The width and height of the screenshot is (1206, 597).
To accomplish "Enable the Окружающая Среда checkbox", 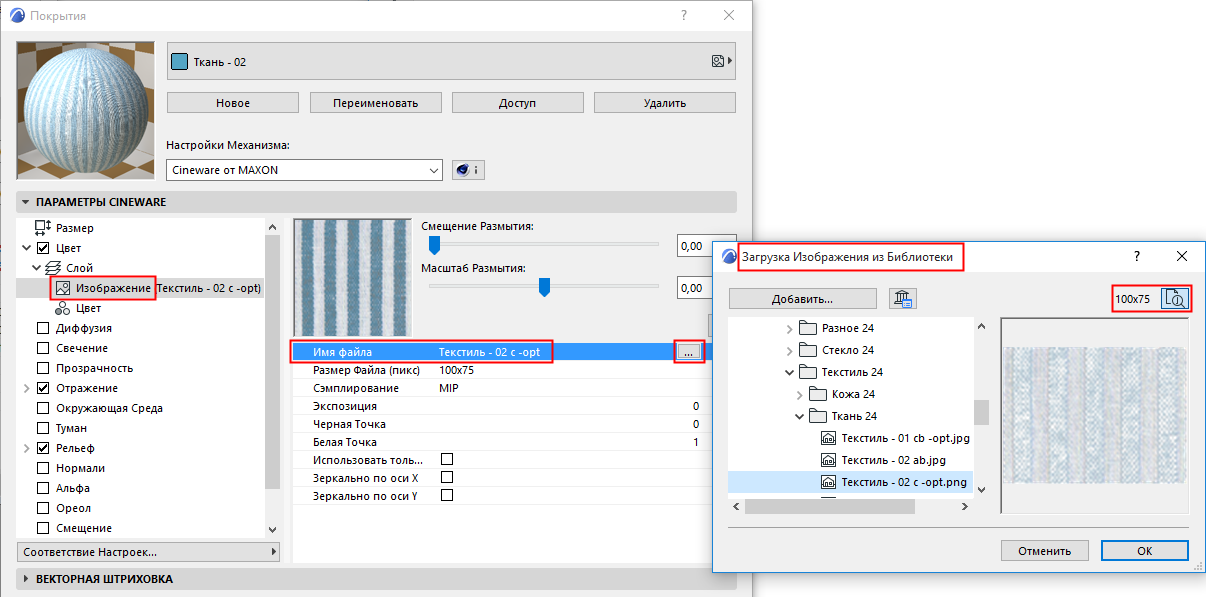I will click(x=43, y=408).
